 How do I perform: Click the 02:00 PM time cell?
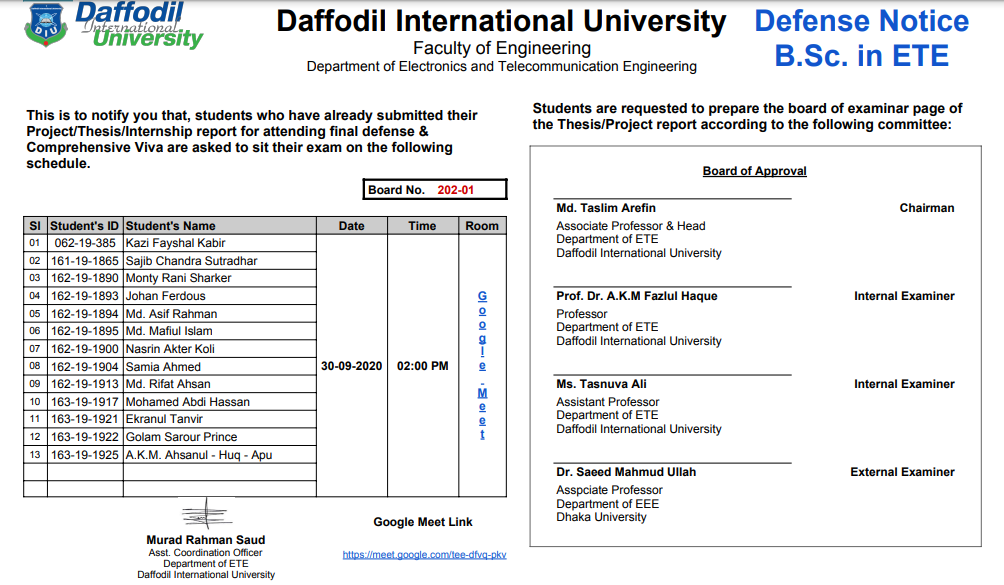coord(422,366)
